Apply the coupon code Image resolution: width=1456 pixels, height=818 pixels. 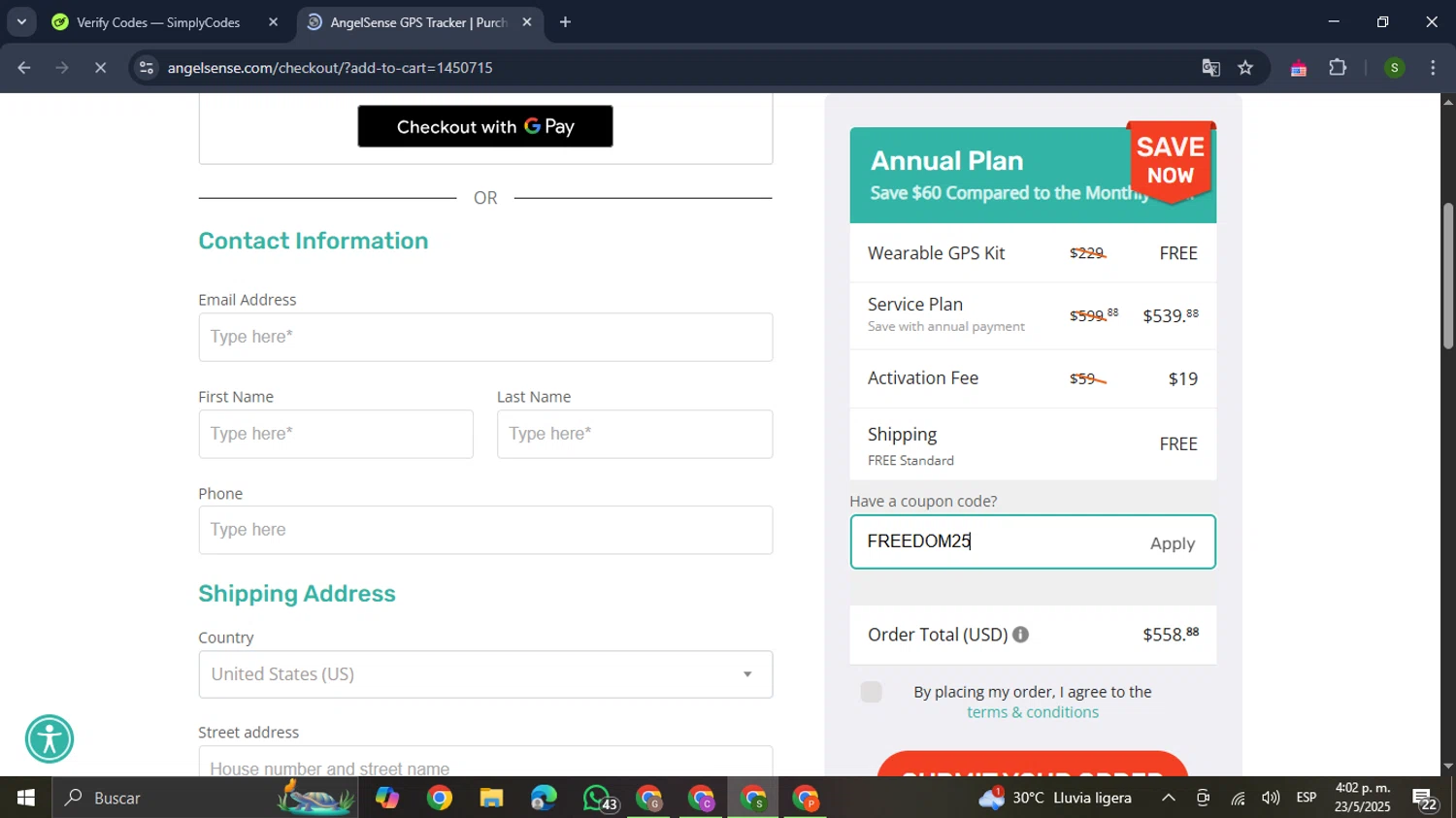(1172, 543)
